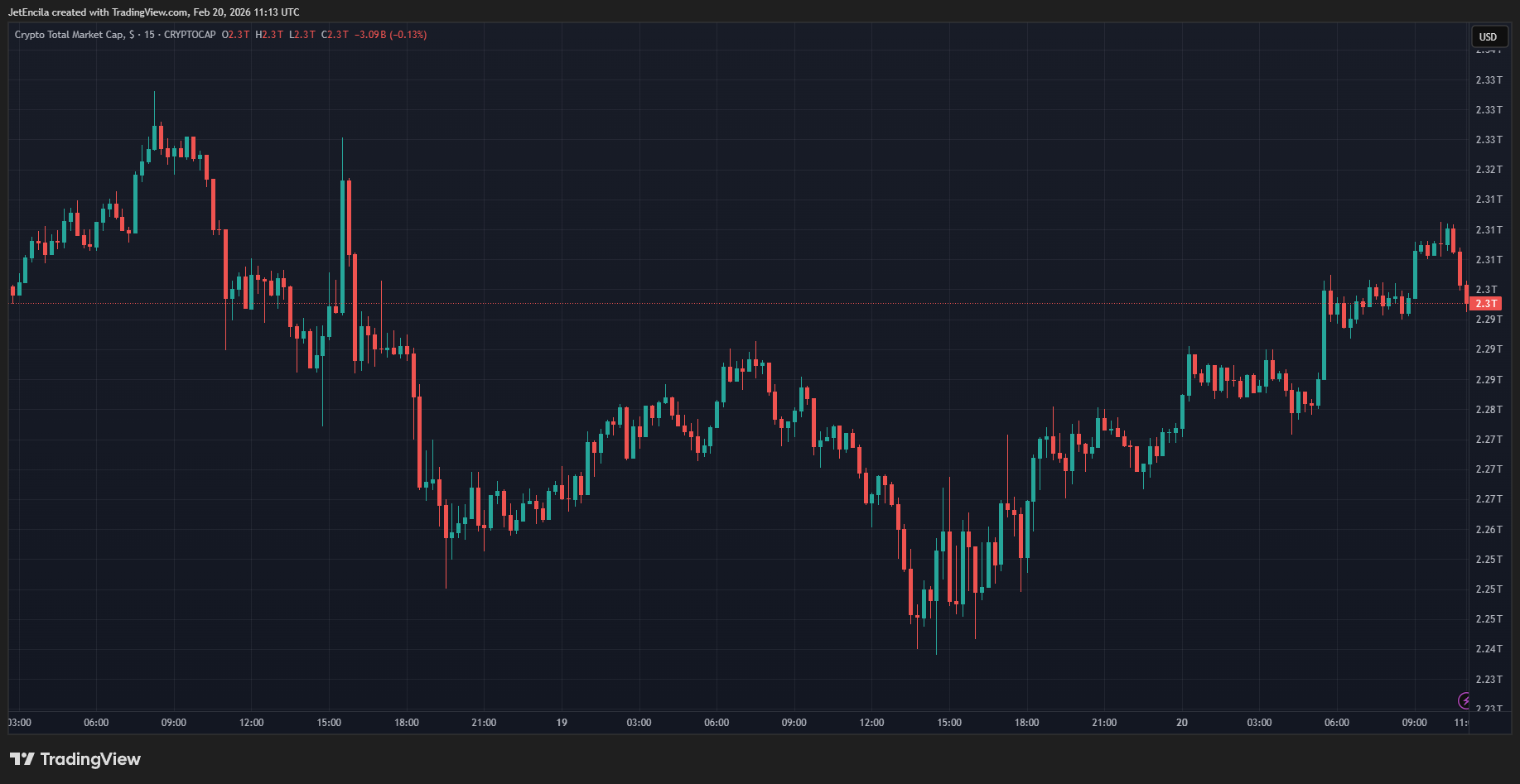This screenshot has height=784, width=1520.
Task: Click the −3.09B (−0.13%) change readout
Action: point(390,35)
